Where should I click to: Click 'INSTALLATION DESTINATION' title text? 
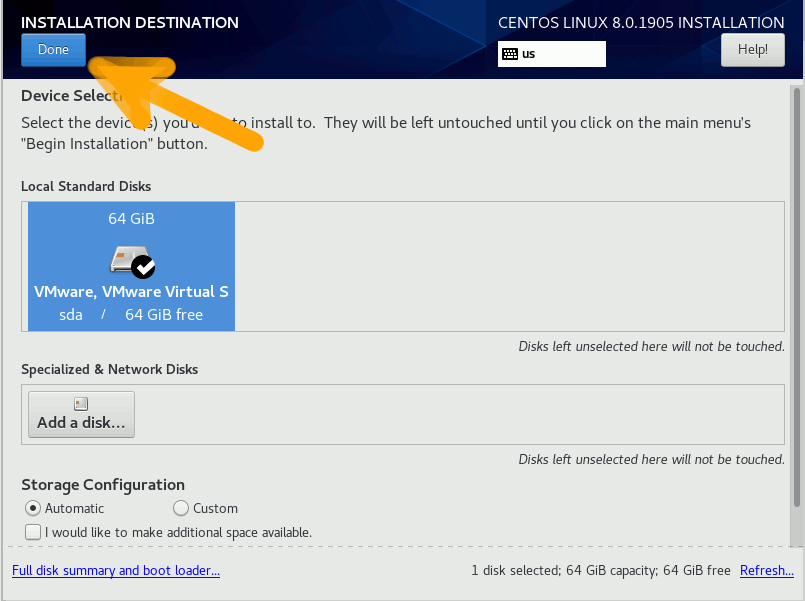tap(130, 23)
